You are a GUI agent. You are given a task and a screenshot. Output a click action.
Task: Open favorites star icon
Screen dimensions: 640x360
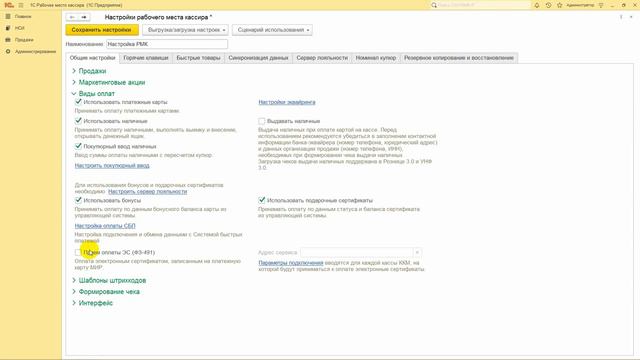560,5
